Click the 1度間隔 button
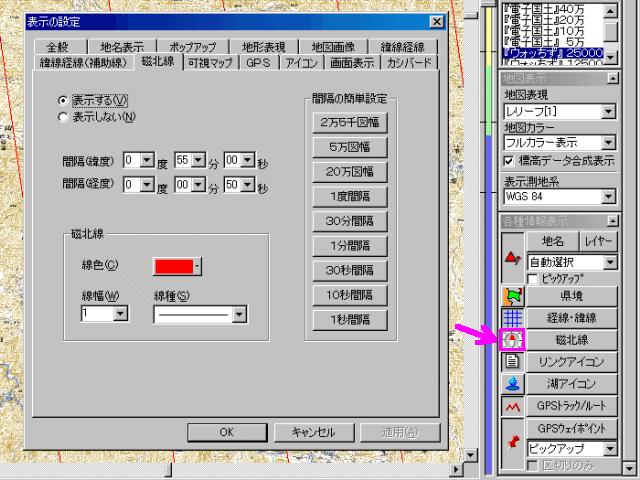 click(350, 196)
